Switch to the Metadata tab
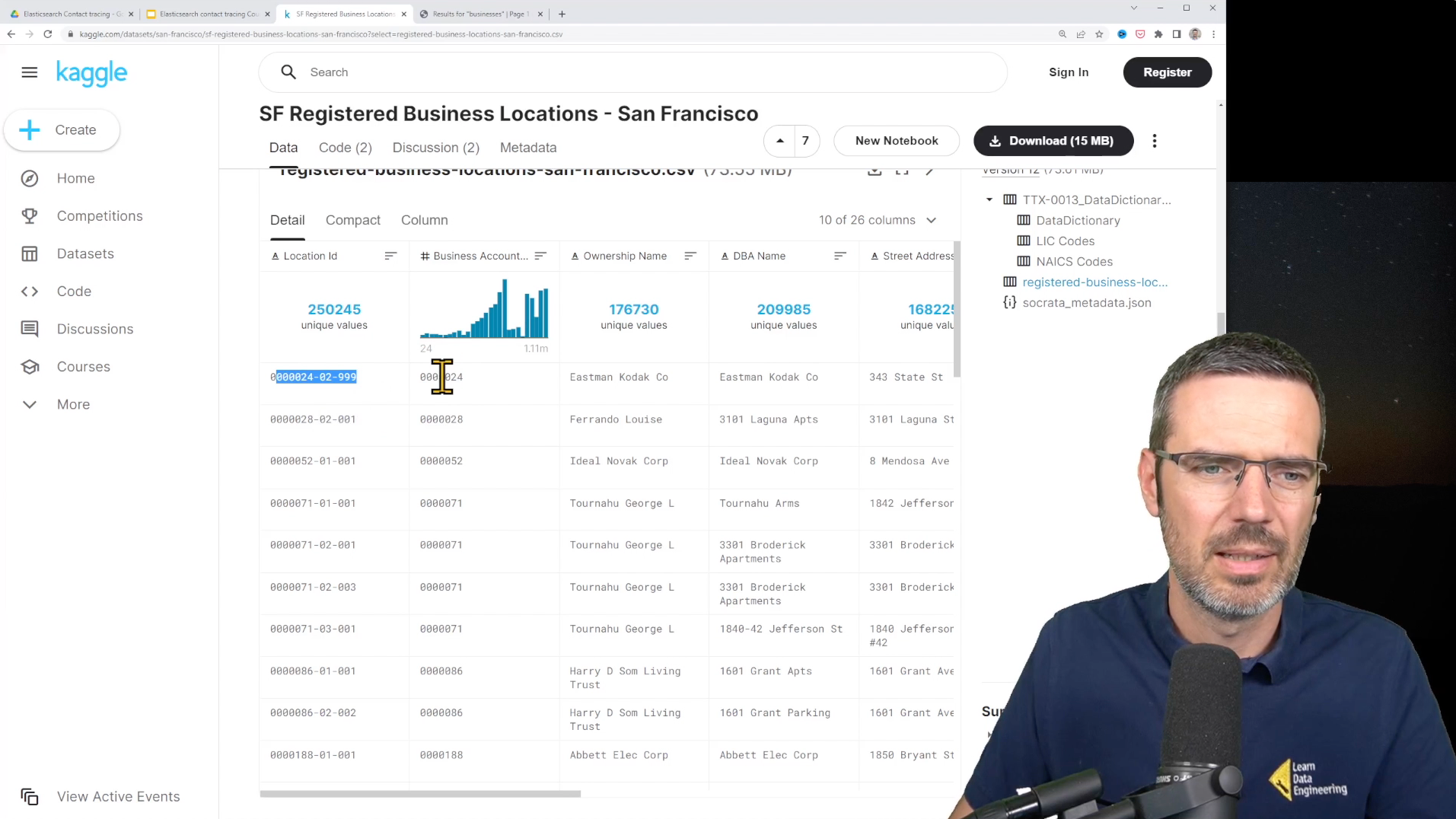Screen dimensions: 1456x819 click(x=528, y=148)
